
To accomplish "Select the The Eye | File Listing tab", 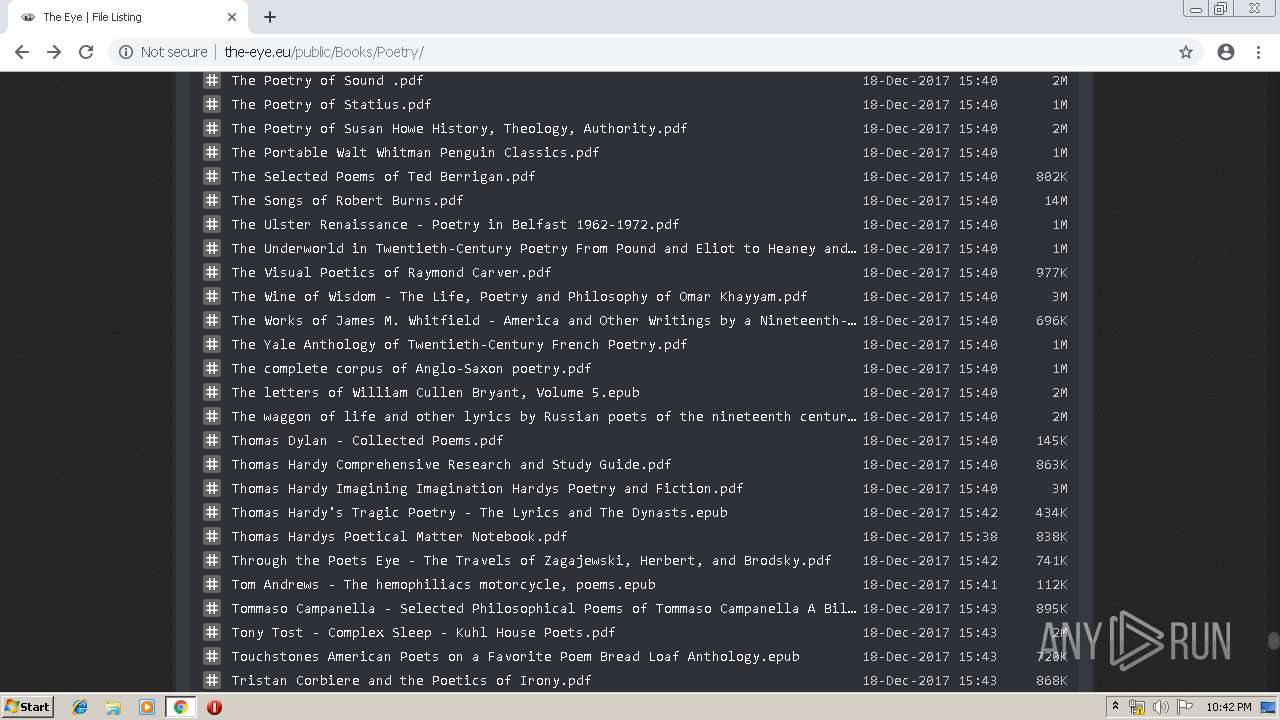I will click(x=126, y=17).
